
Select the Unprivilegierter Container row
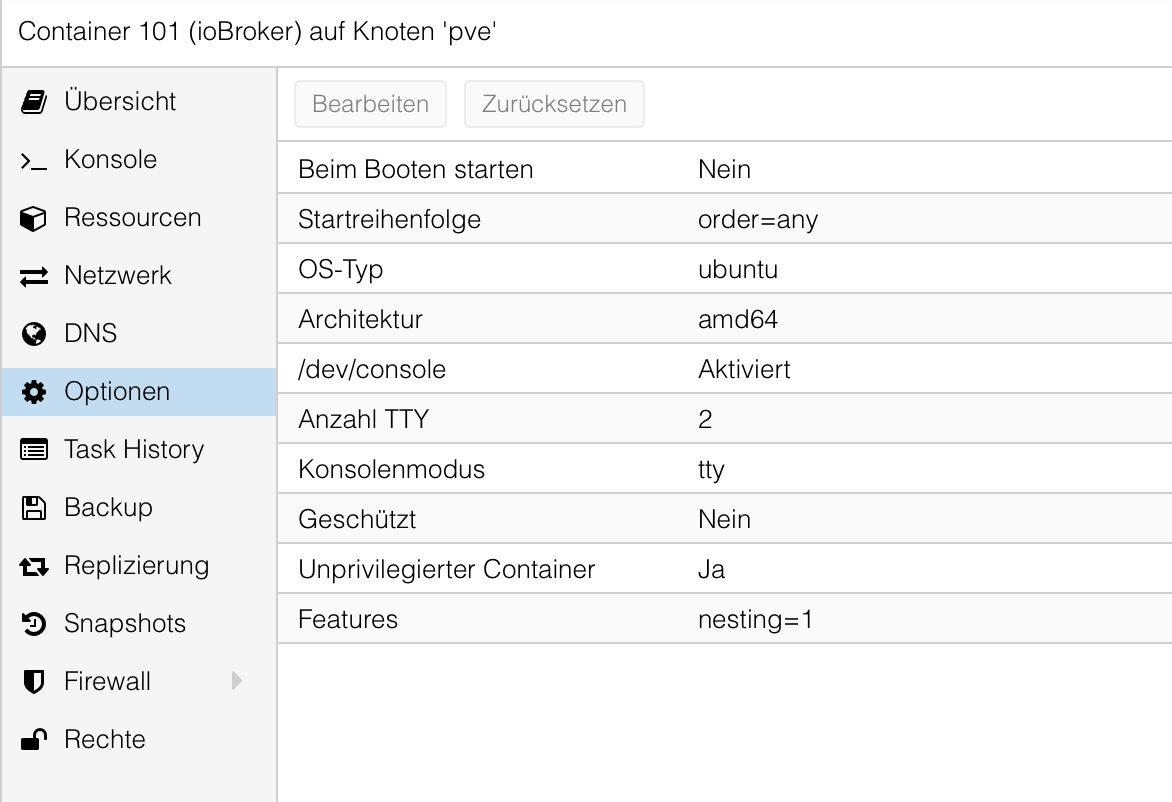click(724, 569)
